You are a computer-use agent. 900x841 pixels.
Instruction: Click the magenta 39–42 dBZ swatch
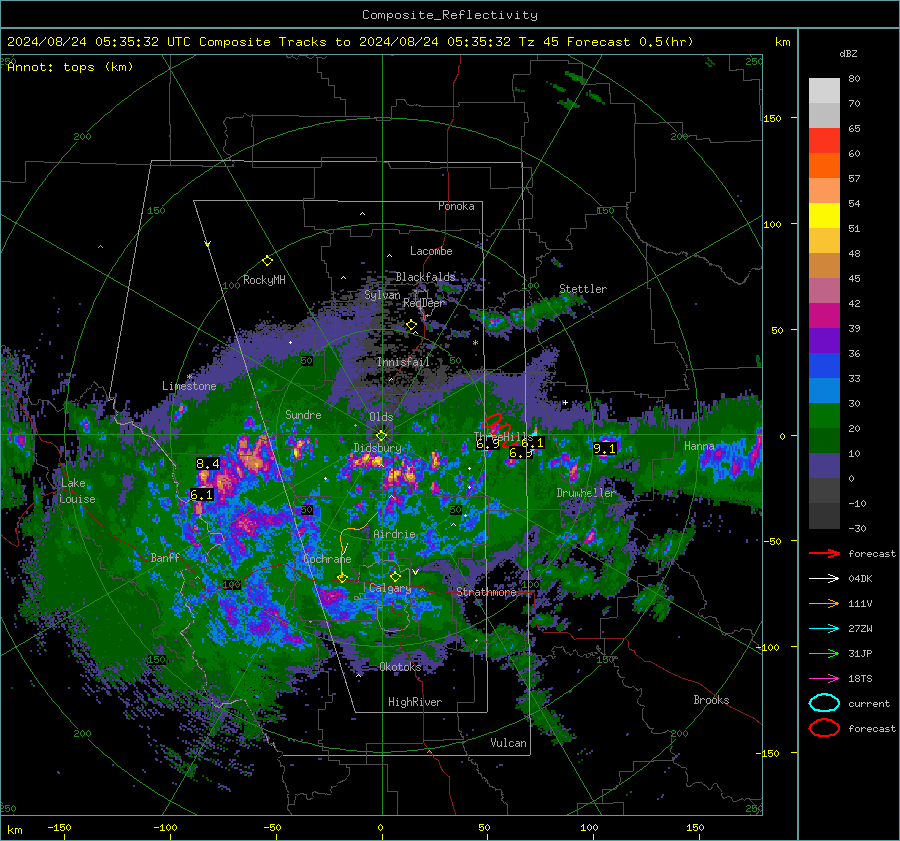(x=824, y=316)
